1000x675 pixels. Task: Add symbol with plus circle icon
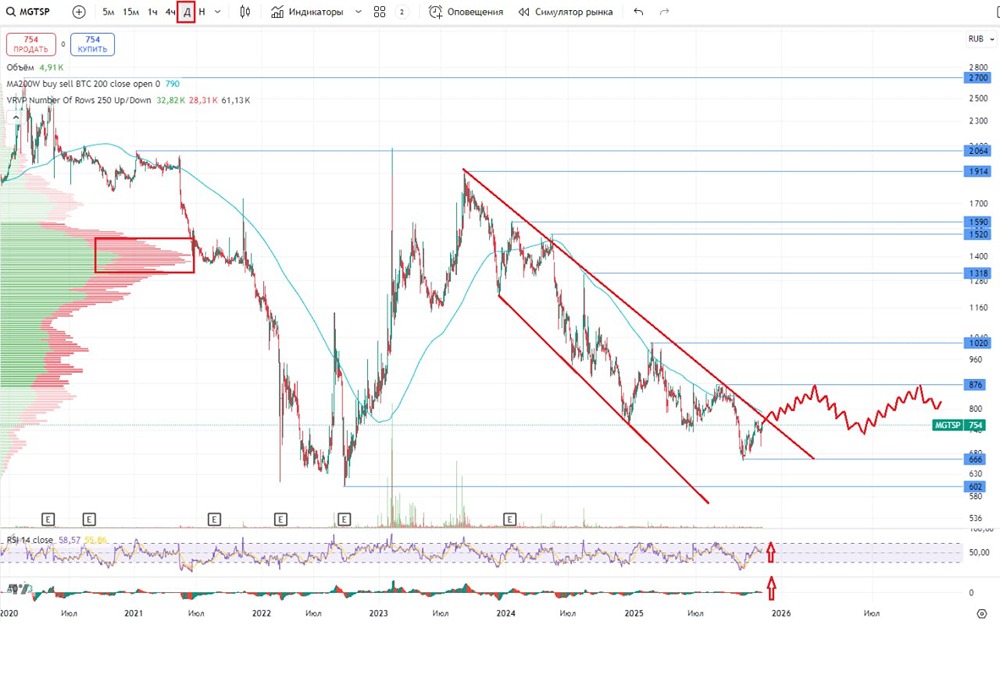[x=78, y=11]
